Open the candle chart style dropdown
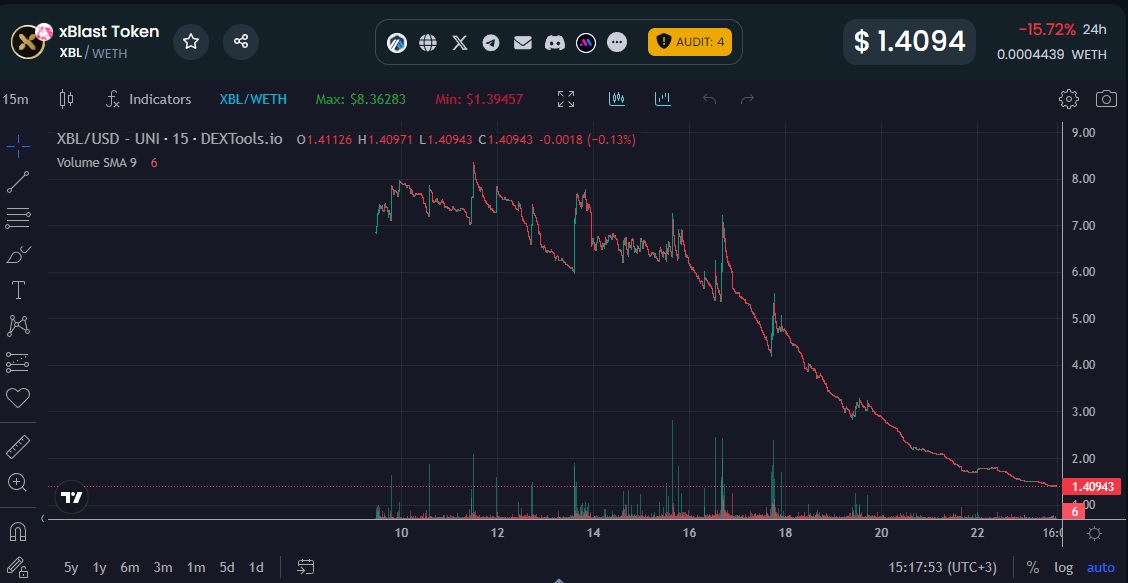This screenshot has height=583, width=1128. coord(67,99)
